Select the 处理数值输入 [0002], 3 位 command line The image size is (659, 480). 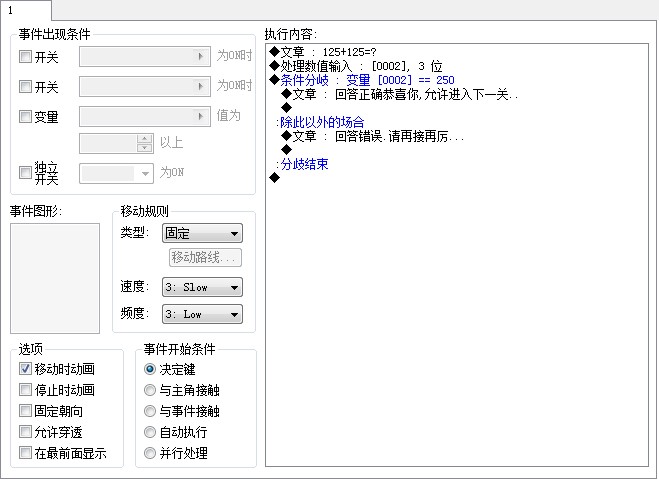point(356,66)
